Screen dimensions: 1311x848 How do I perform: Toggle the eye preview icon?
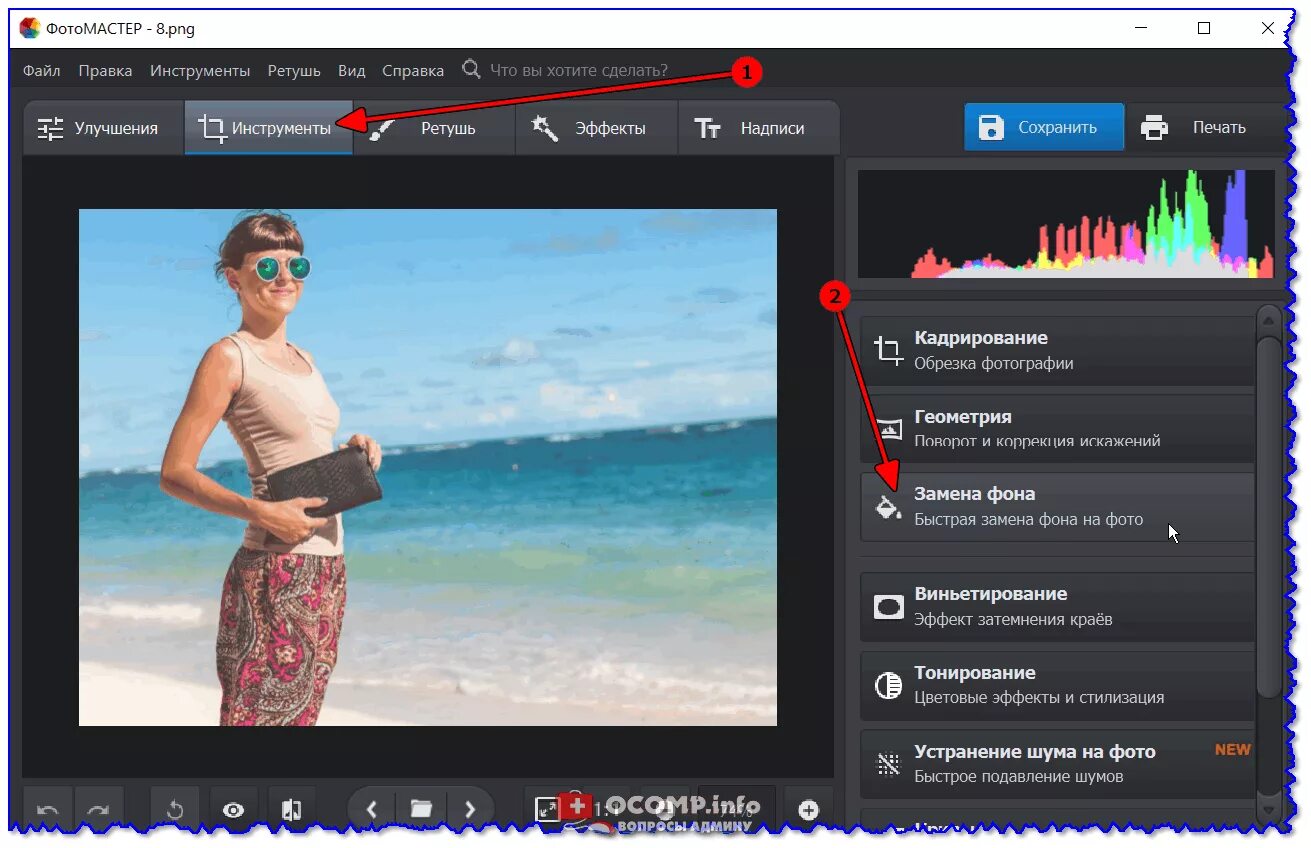(234, 809)
